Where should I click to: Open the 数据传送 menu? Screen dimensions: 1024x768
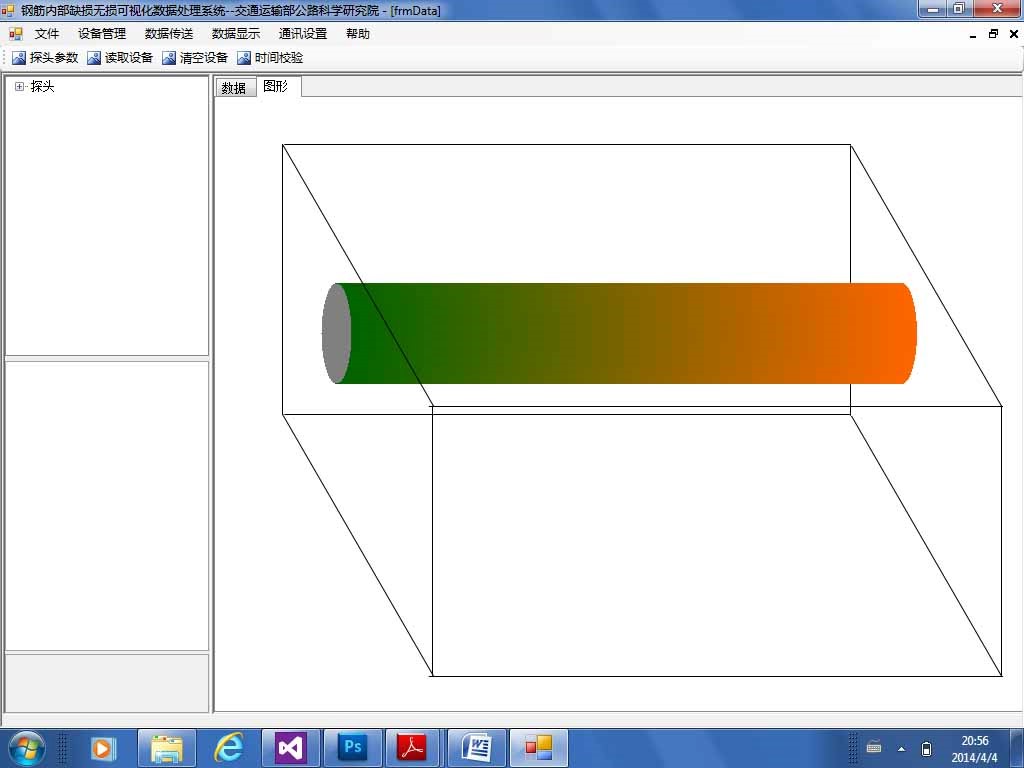[x=169, y=34]
